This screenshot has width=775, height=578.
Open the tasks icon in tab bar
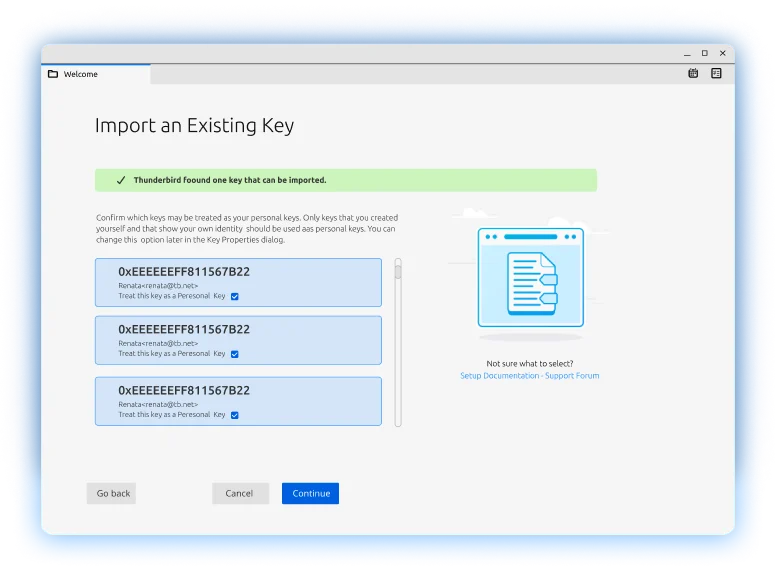click(716, 74)
